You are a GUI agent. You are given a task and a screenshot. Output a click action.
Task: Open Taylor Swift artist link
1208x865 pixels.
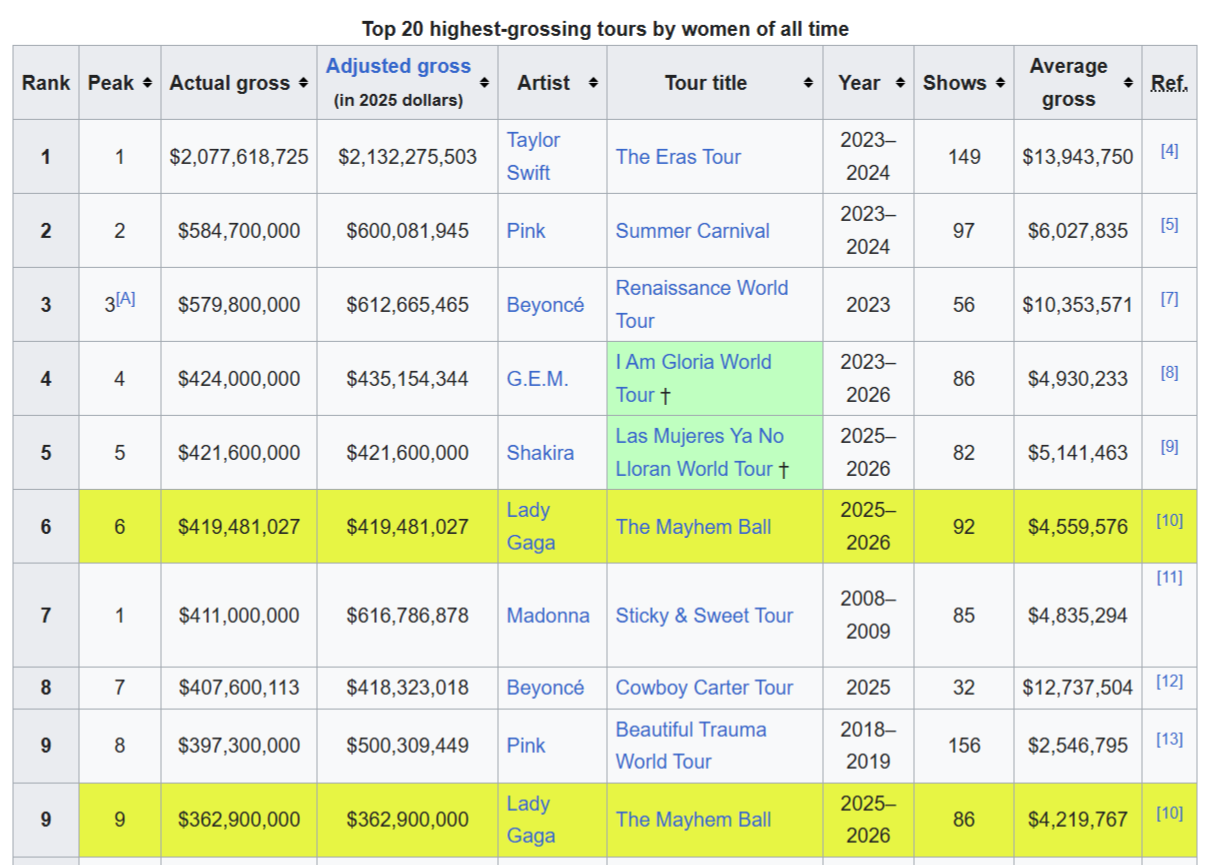coord(533,156)
